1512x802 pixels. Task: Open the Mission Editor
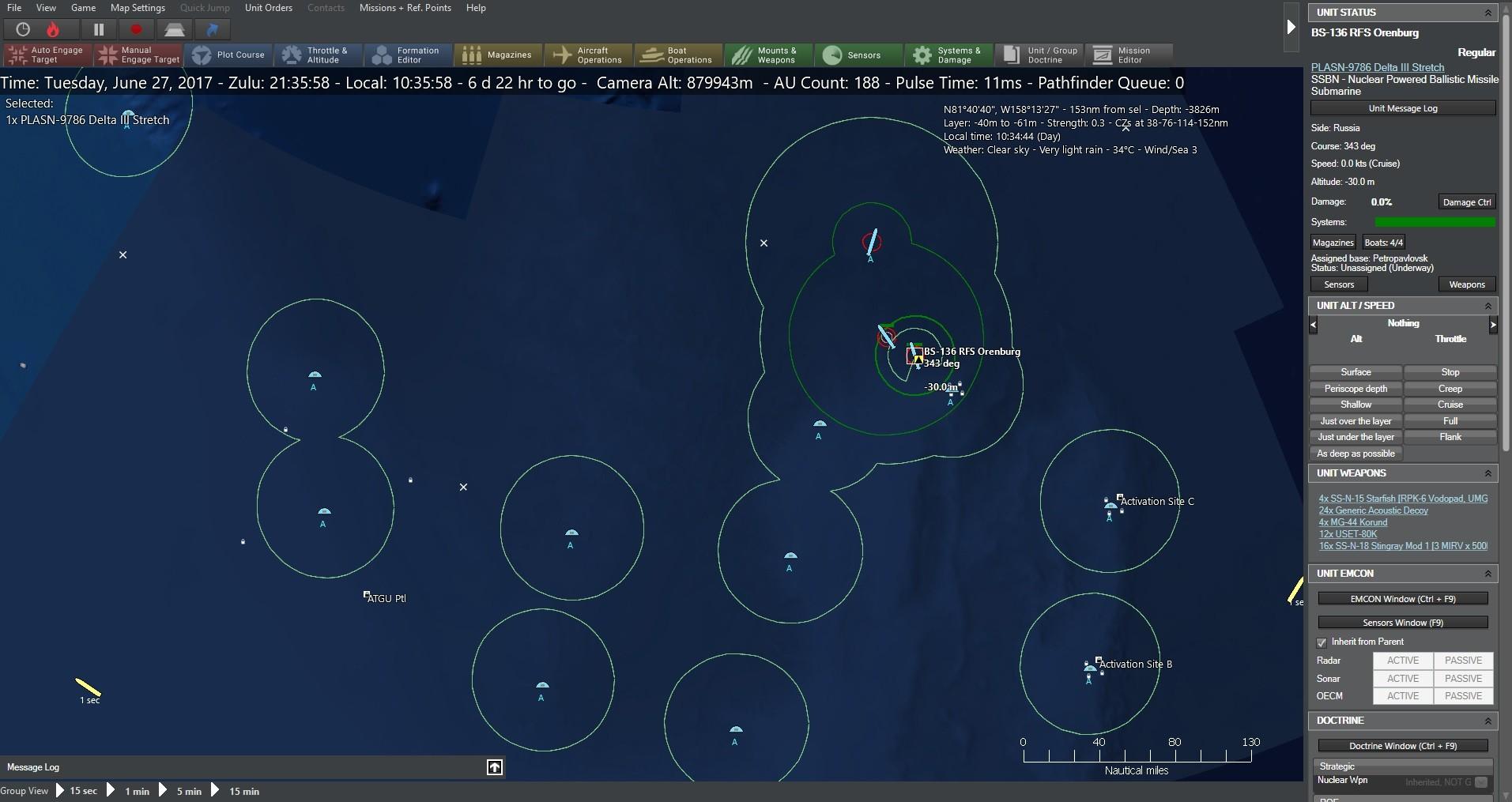(1128, 55)
